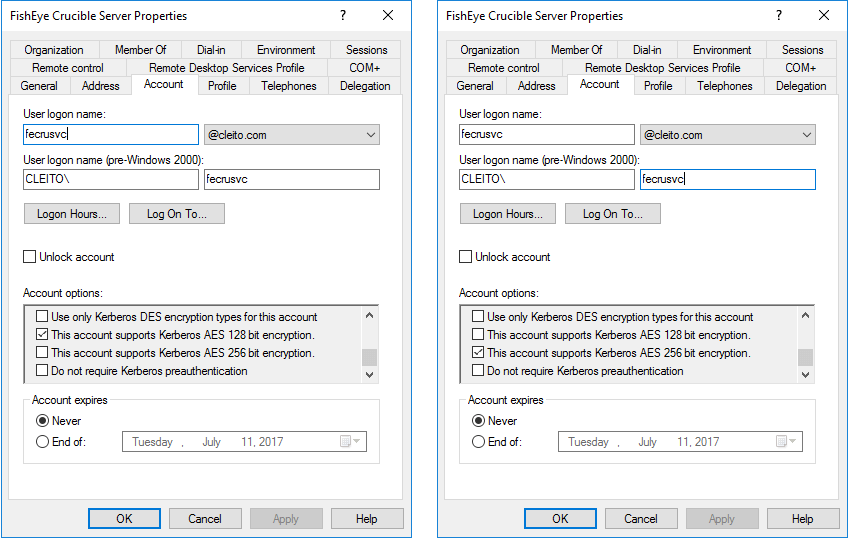Open Remote Desktop Services Profile tab, right dialog
This screenshot has height=538, width=850.
click(x=662, y=68)
